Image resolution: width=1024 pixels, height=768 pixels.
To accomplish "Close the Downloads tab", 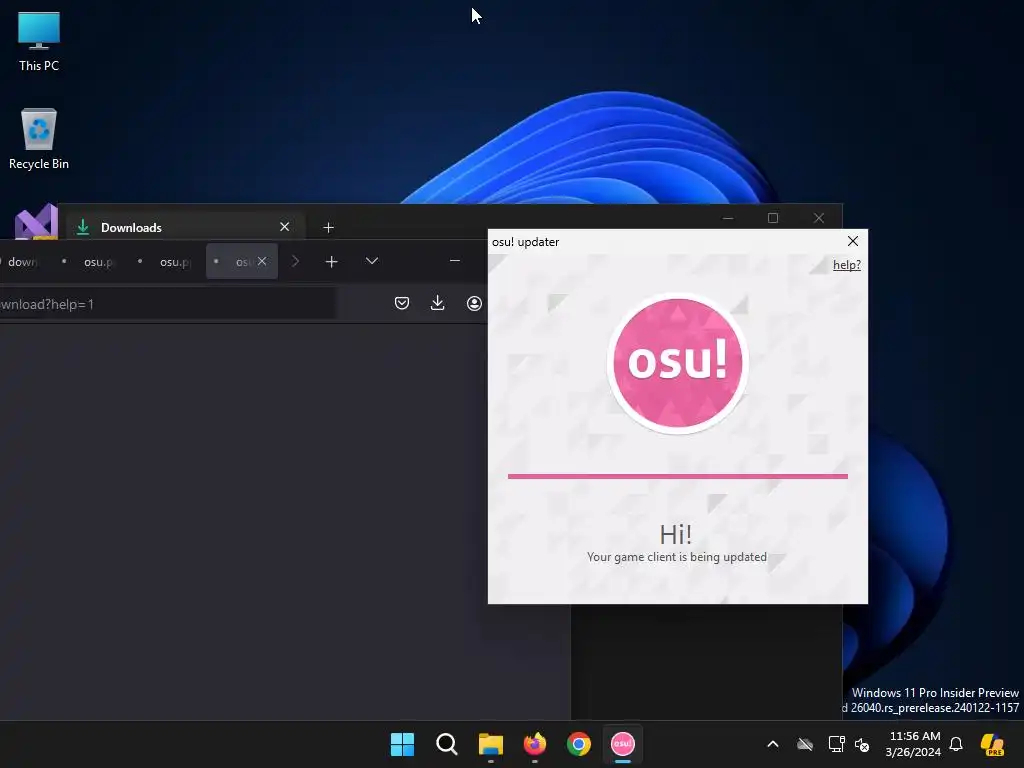I will (284, 227).
